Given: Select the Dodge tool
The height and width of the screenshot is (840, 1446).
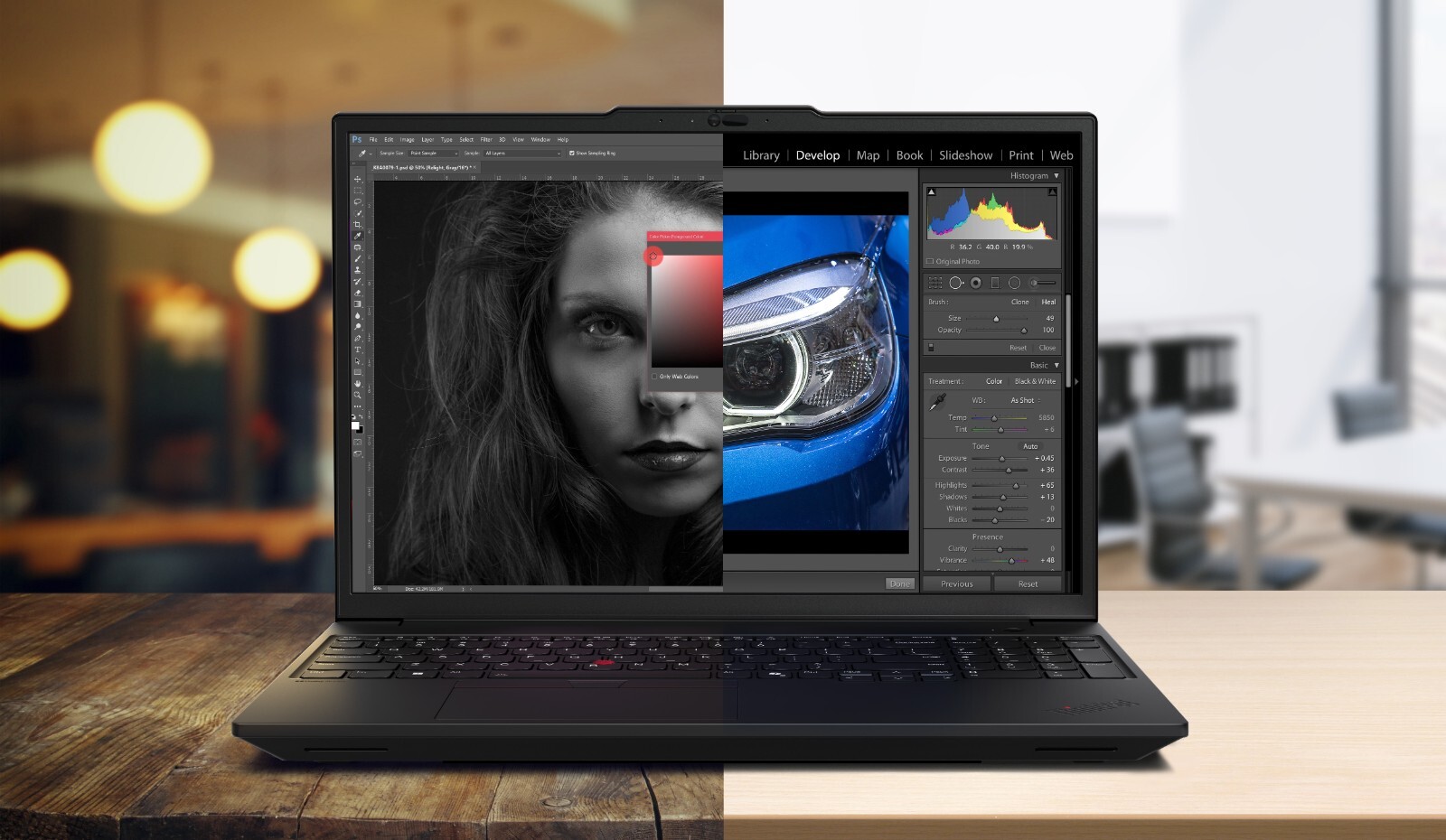Looking at the screenshot, I should [x=358, y=327].
